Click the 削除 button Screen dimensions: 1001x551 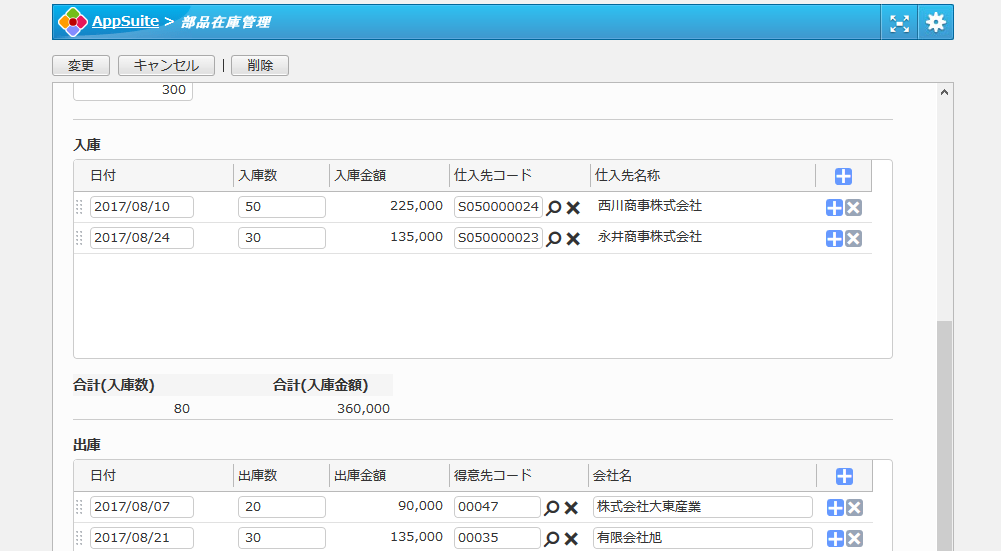pyautogui.click(x=259, y=66)
